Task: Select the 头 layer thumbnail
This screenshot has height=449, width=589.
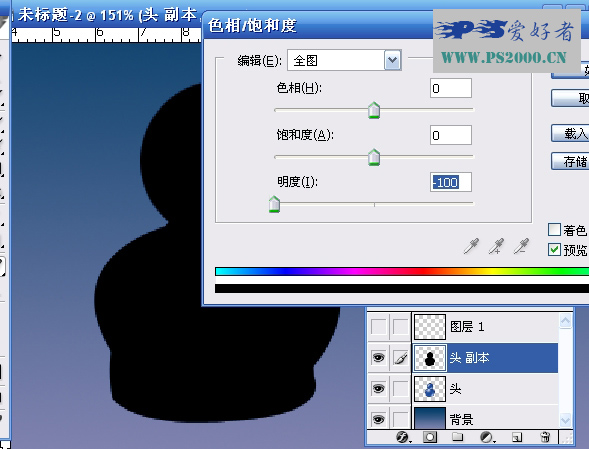Action: [430, 389]
